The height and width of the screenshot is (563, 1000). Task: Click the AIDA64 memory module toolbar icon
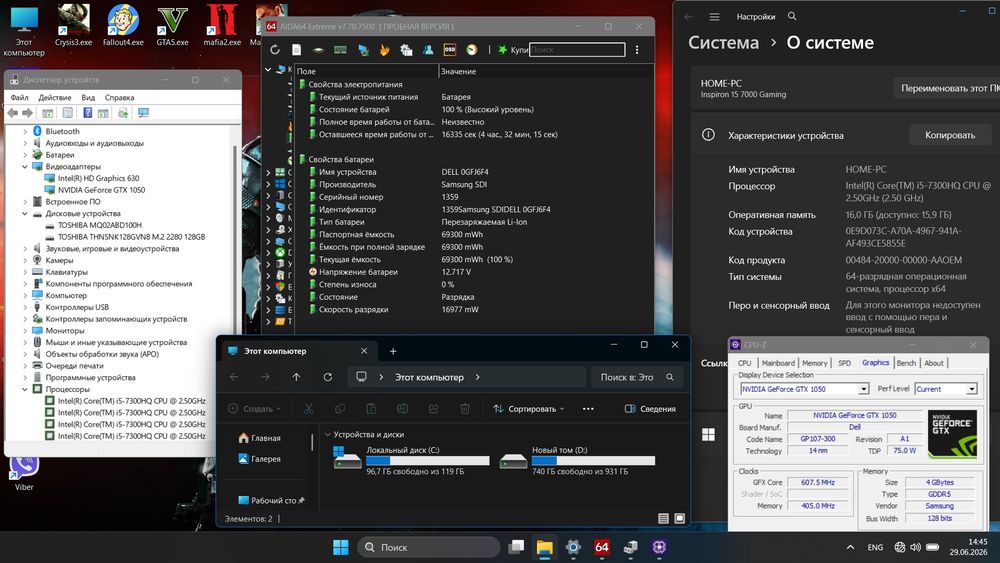(x=341, y=50)
